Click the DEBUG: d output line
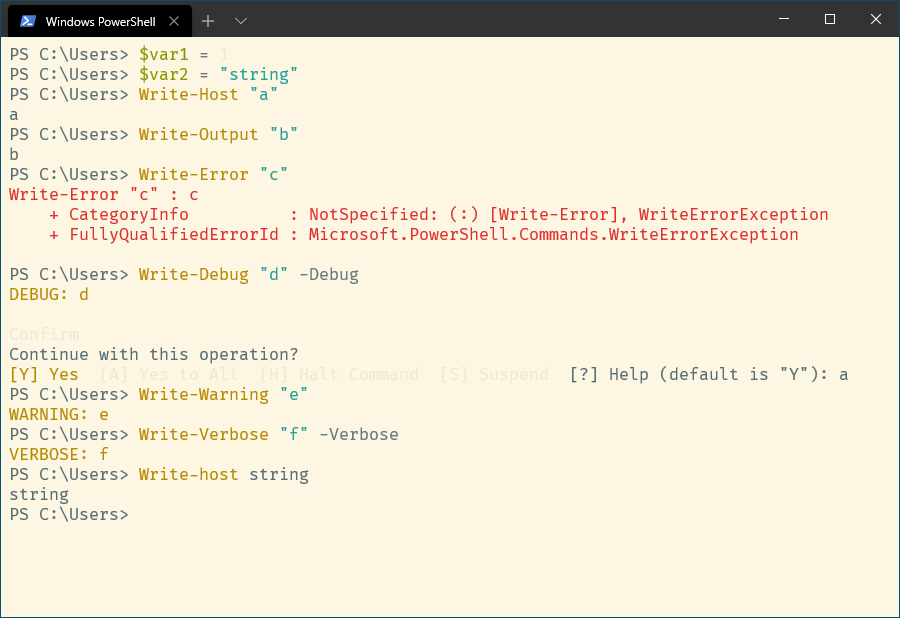 49,294
